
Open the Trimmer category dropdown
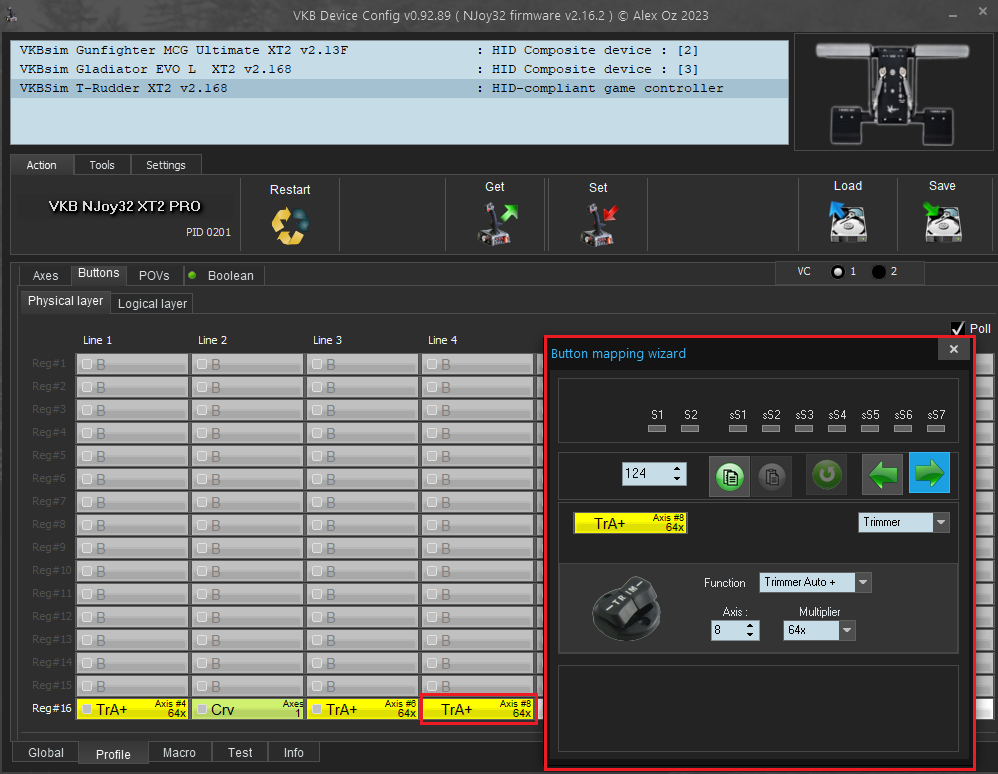click(x=940, y=522)
